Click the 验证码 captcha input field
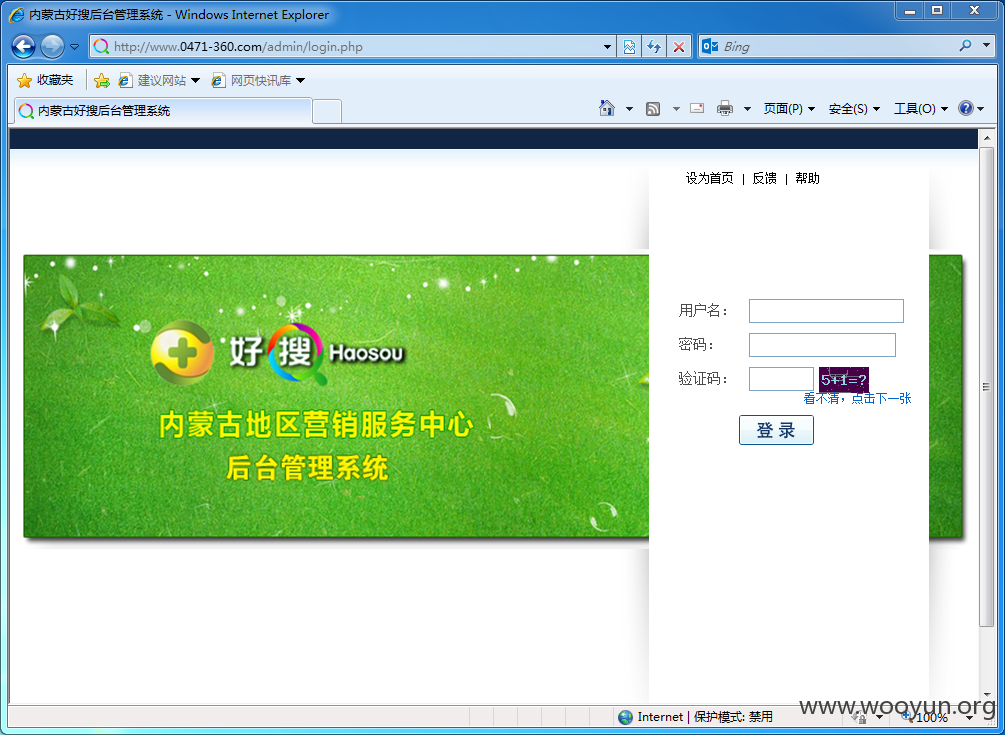 [781, 379]
